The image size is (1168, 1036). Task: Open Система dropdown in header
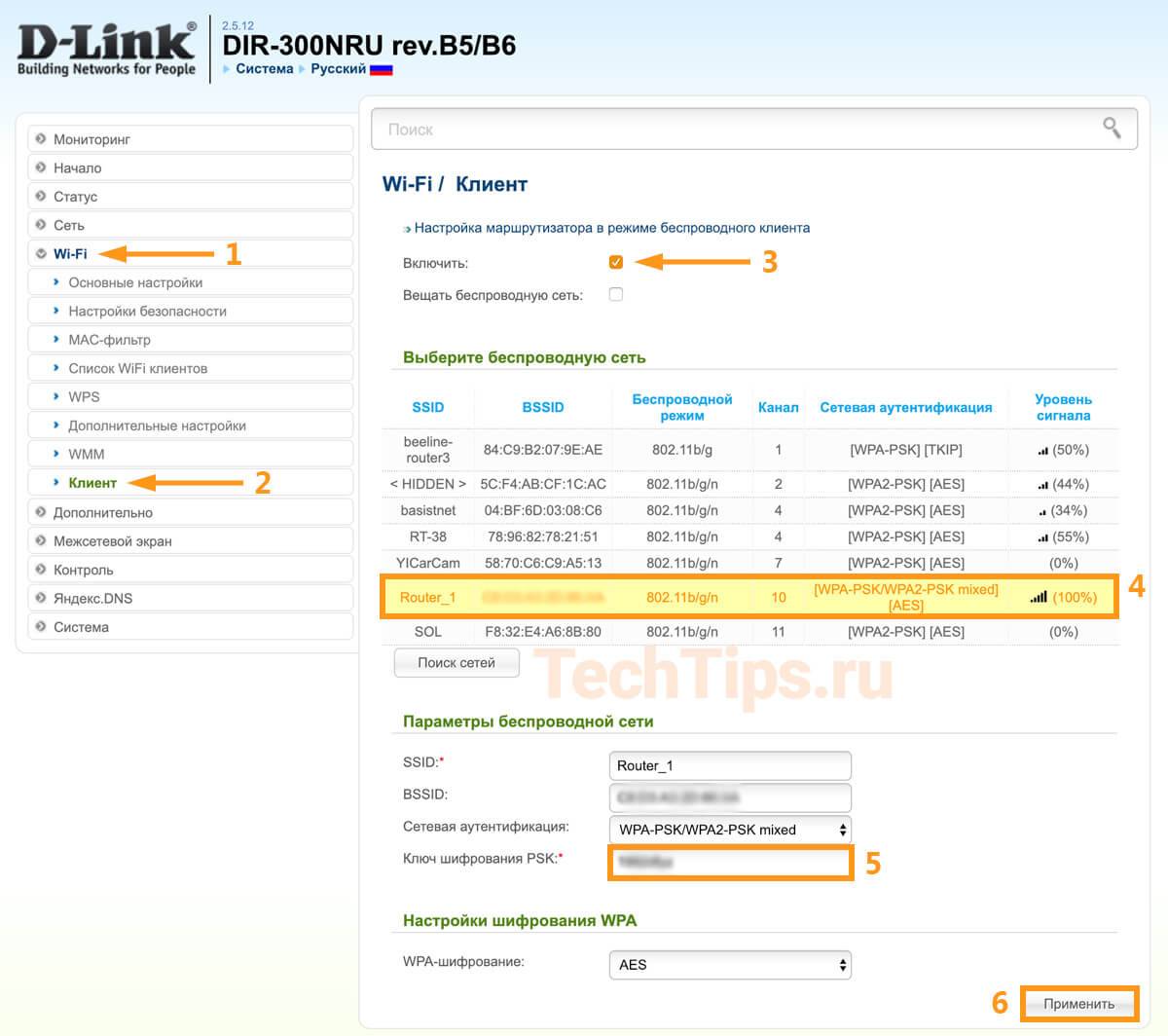264,69
